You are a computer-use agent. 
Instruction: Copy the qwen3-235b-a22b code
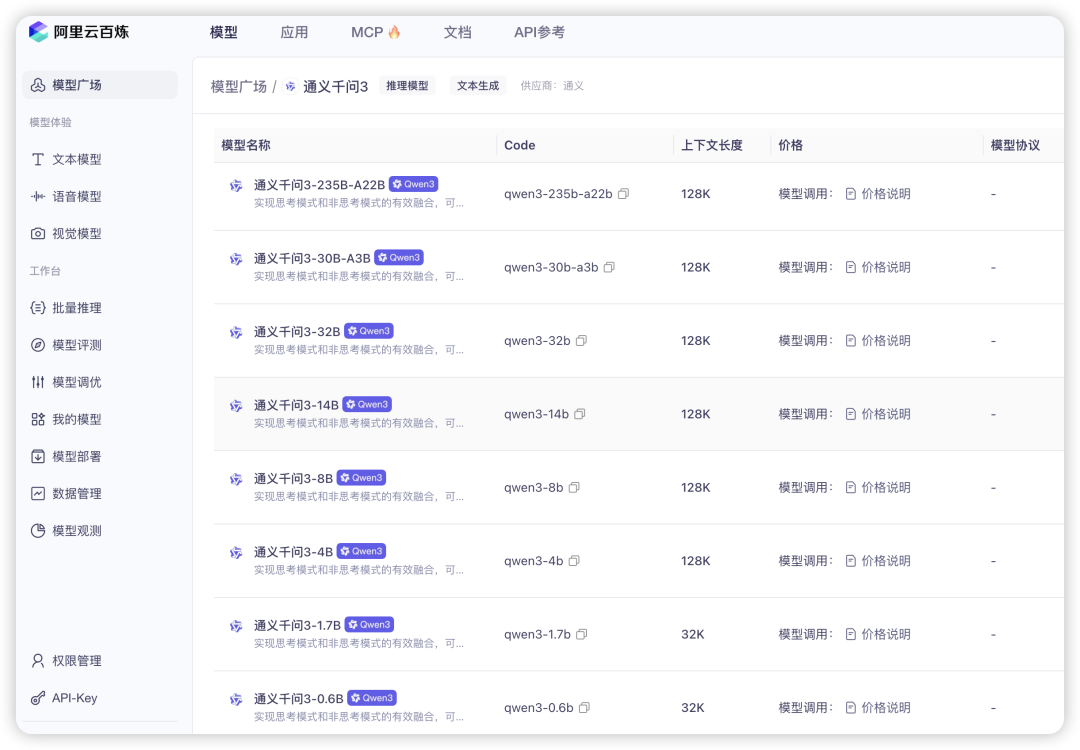[623, 194]
